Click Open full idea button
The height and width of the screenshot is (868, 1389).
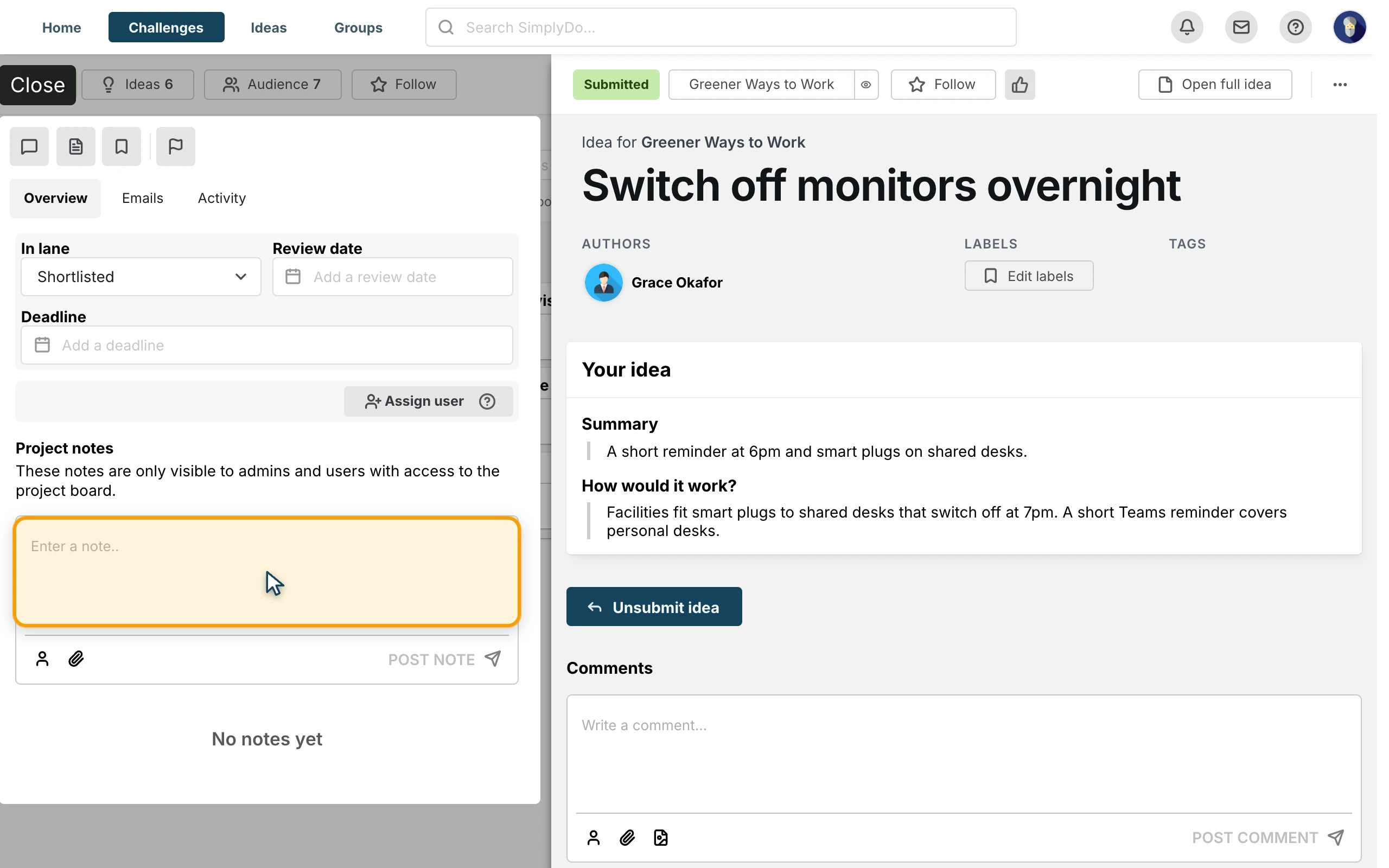pyautogui.click(x=1214, y=85)
